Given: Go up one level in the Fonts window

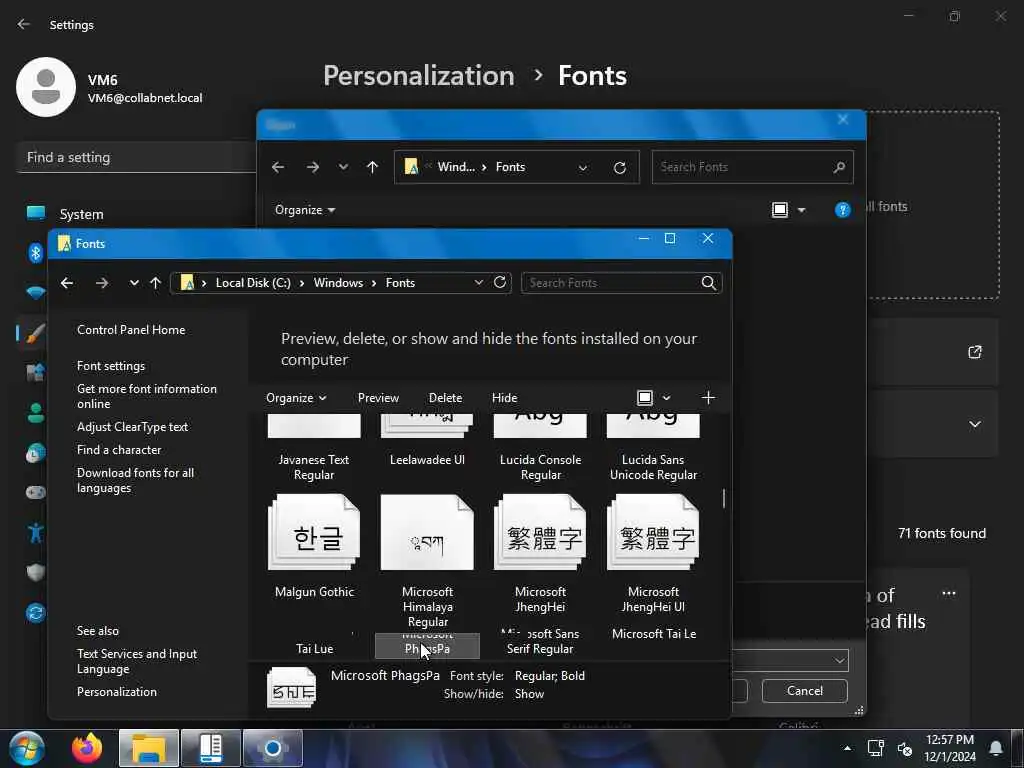Looking at the screenshot, I should (155, 283).
